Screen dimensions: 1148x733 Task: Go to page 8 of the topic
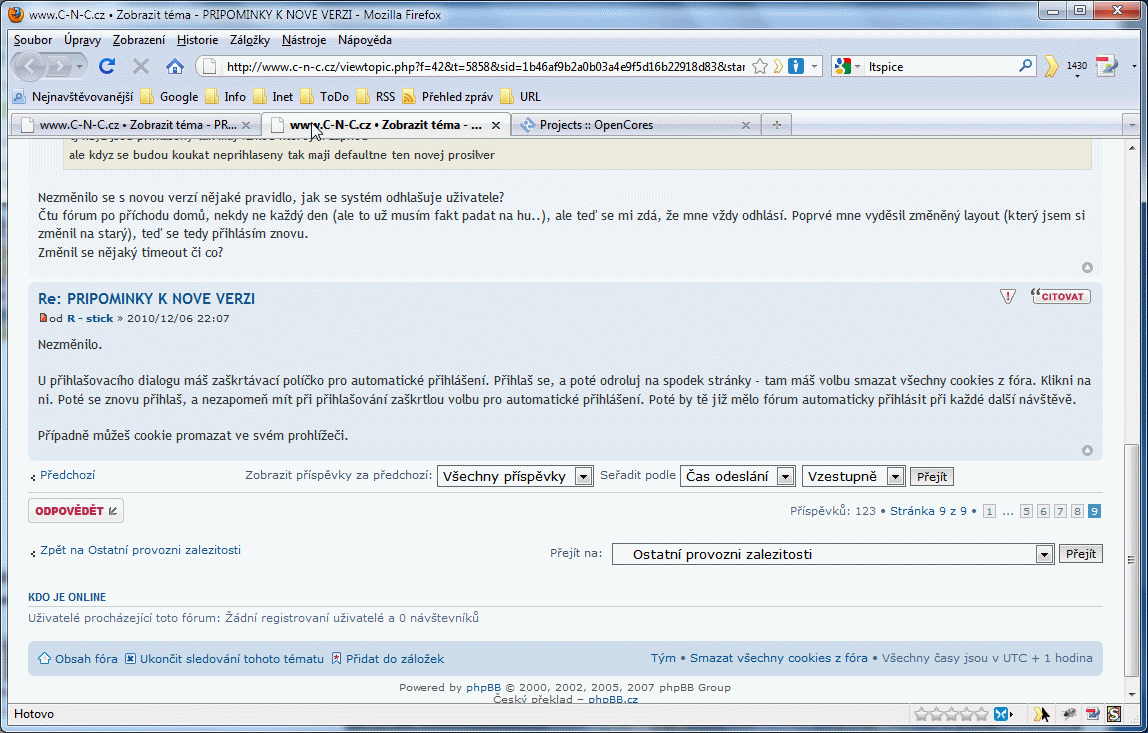tap(1077, 511)
